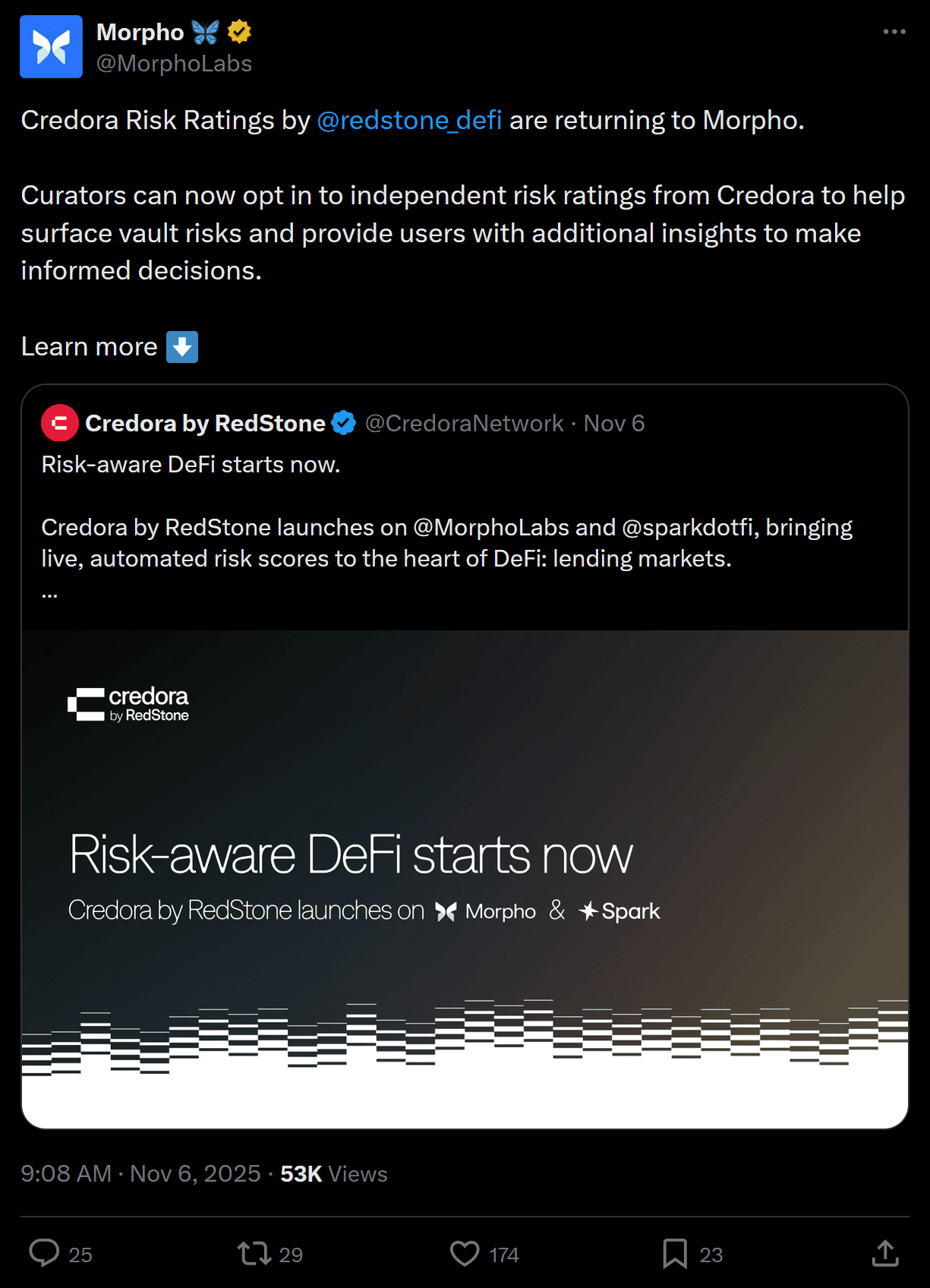Bookmark this tweet
The height and width of the screenshot is (1288, 930).
[674, 1253]
